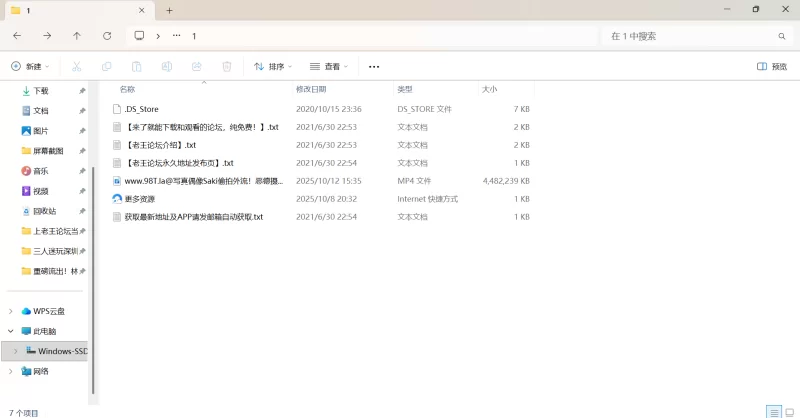Switch to details view in status bar
Viewport: 800px width, 418px height.
point(773,411)
